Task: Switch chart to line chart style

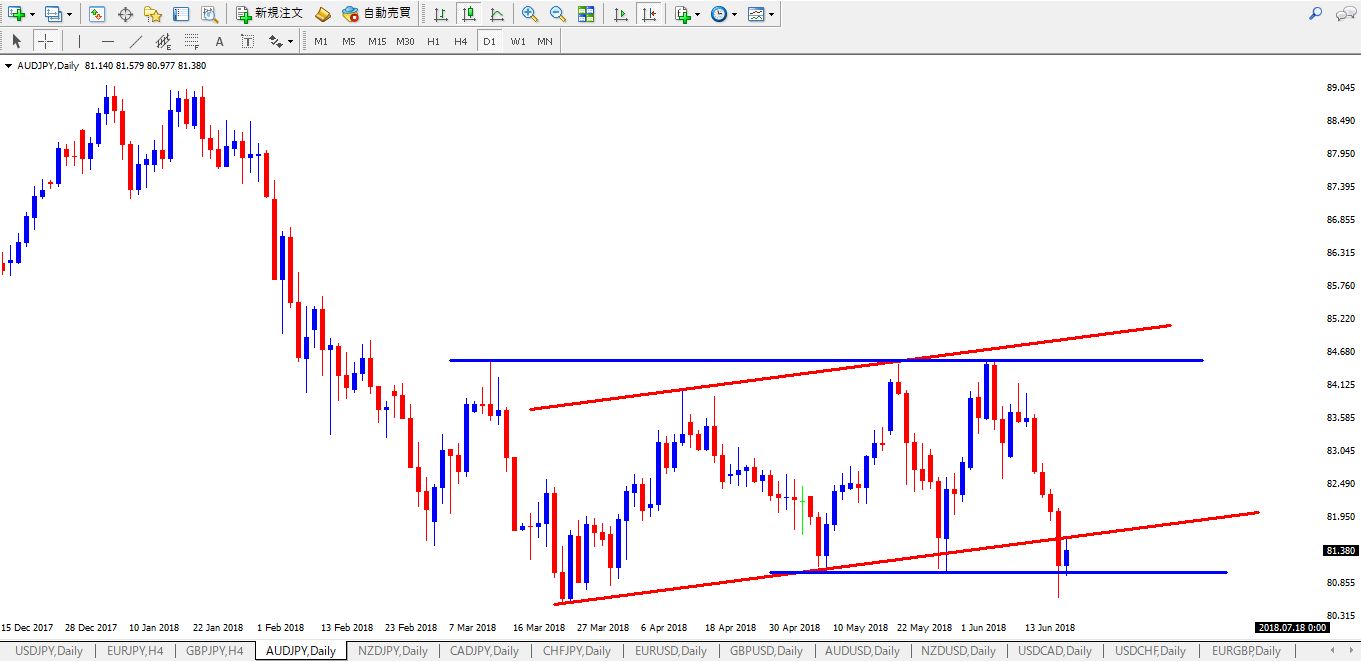Action: click(496, 14)
